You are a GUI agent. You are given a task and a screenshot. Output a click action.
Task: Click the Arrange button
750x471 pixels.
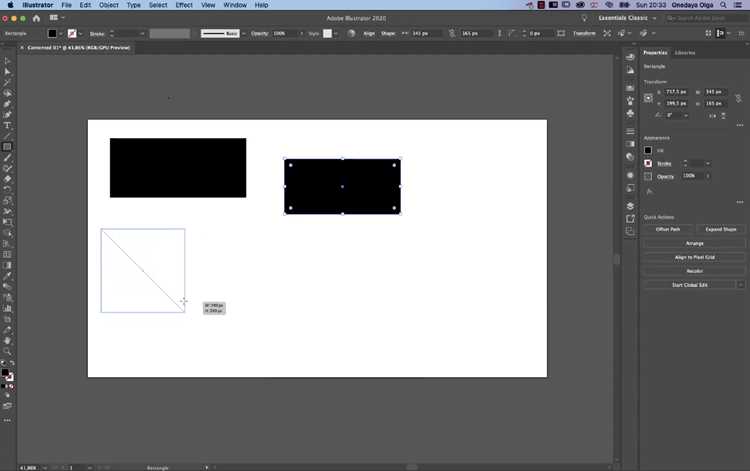click(695, 243)
